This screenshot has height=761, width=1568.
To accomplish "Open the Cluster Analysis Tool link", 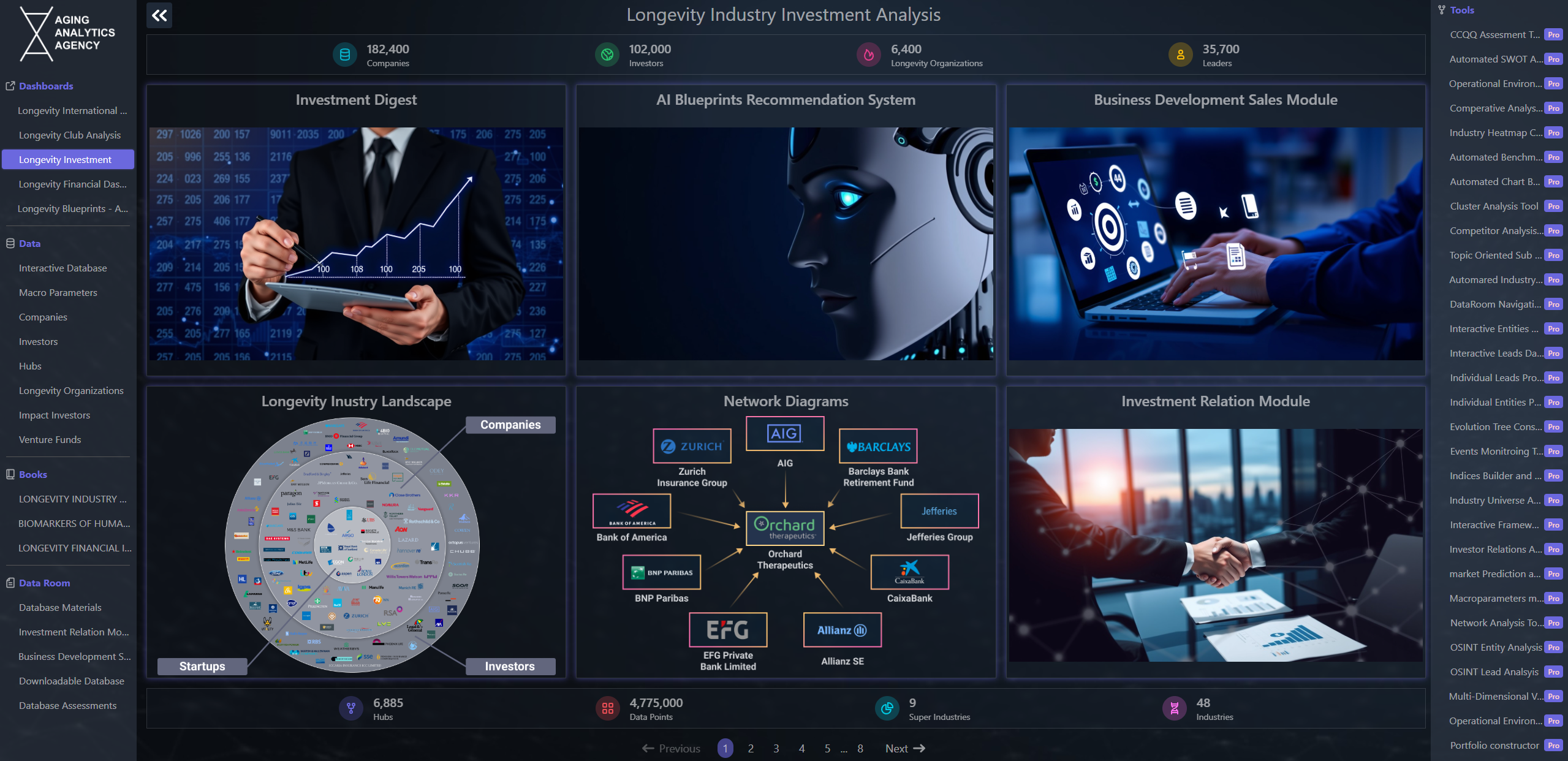I will [x=1494, y=206].
